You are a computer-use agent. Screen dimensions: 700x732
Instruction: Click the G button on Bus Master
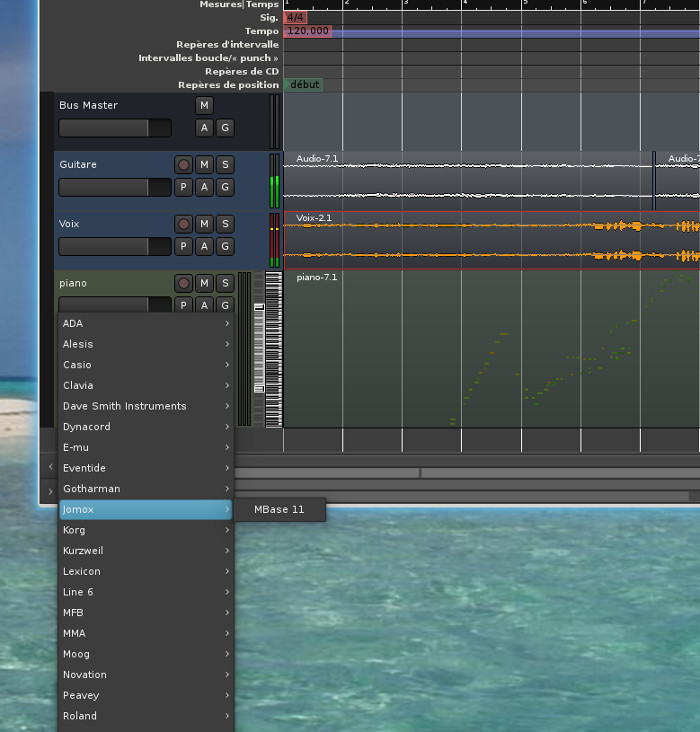point(225,128)
